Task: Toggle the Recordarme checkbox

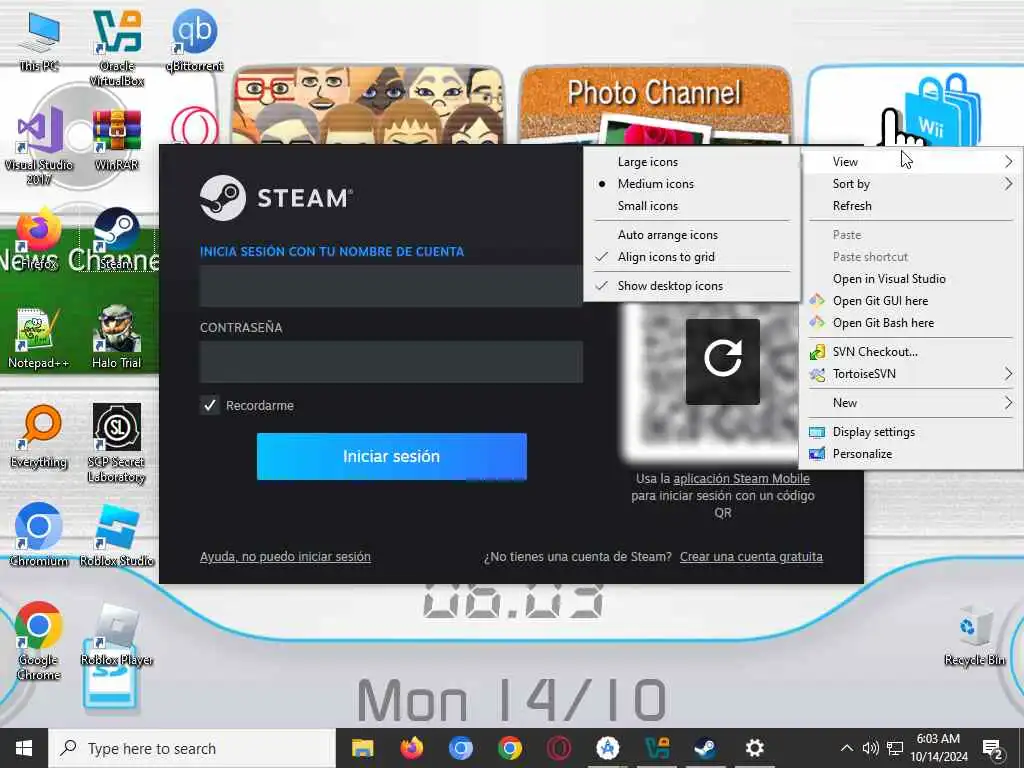Action: point(210,406)
